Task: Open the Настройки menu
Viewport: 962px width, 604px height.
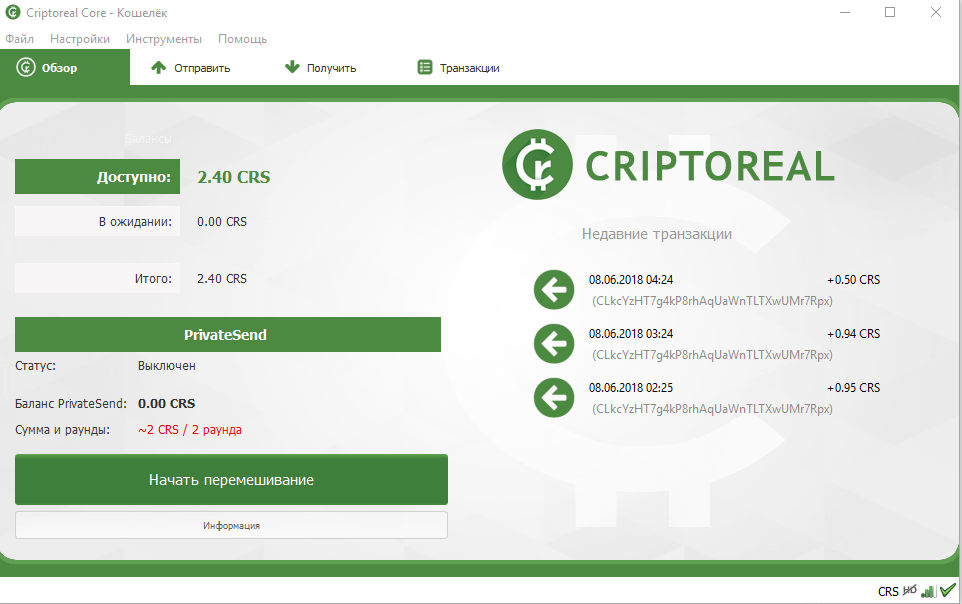Action: tap(80, 39)
